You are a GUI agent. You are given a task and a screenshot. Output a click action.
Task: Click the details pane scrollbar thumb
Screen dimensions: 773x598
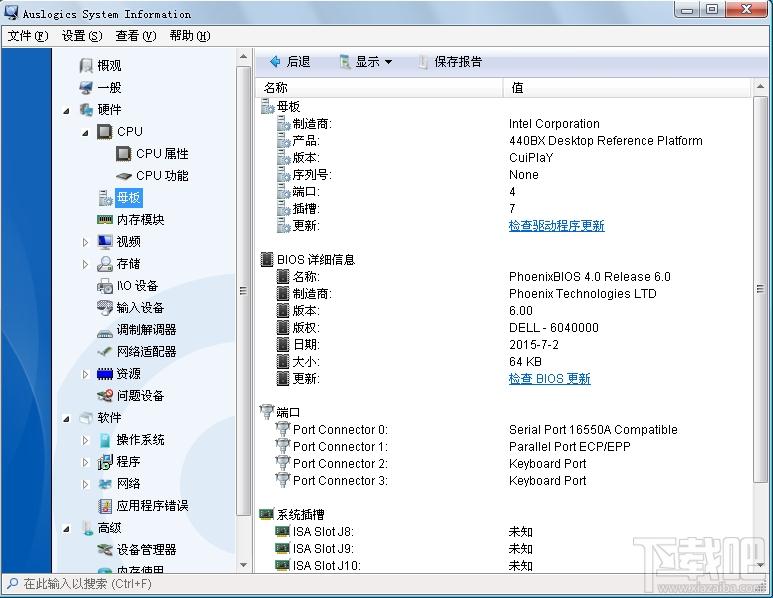click(760, 289)
